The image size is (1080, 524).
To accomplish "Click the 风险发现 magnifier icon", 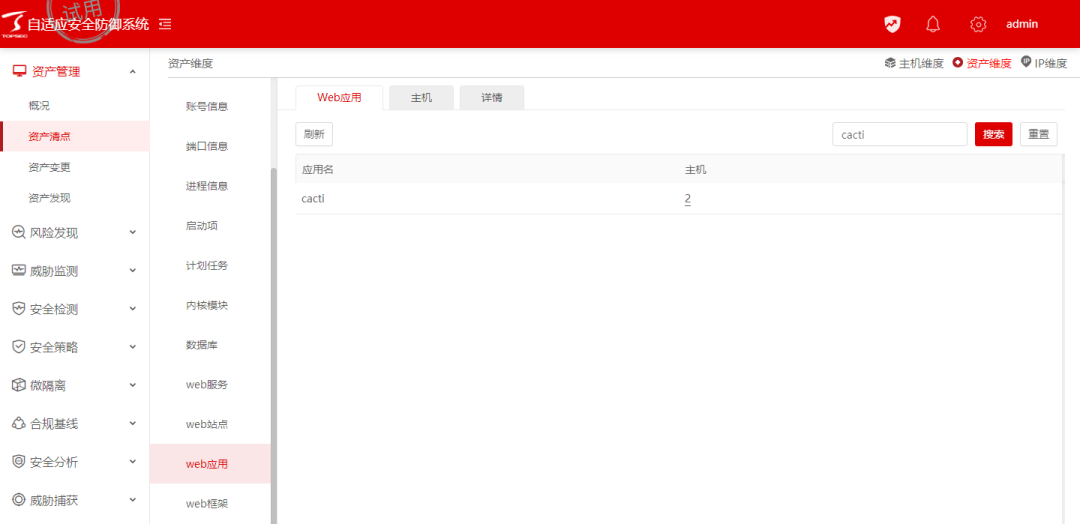I will [x=18, y=233].
